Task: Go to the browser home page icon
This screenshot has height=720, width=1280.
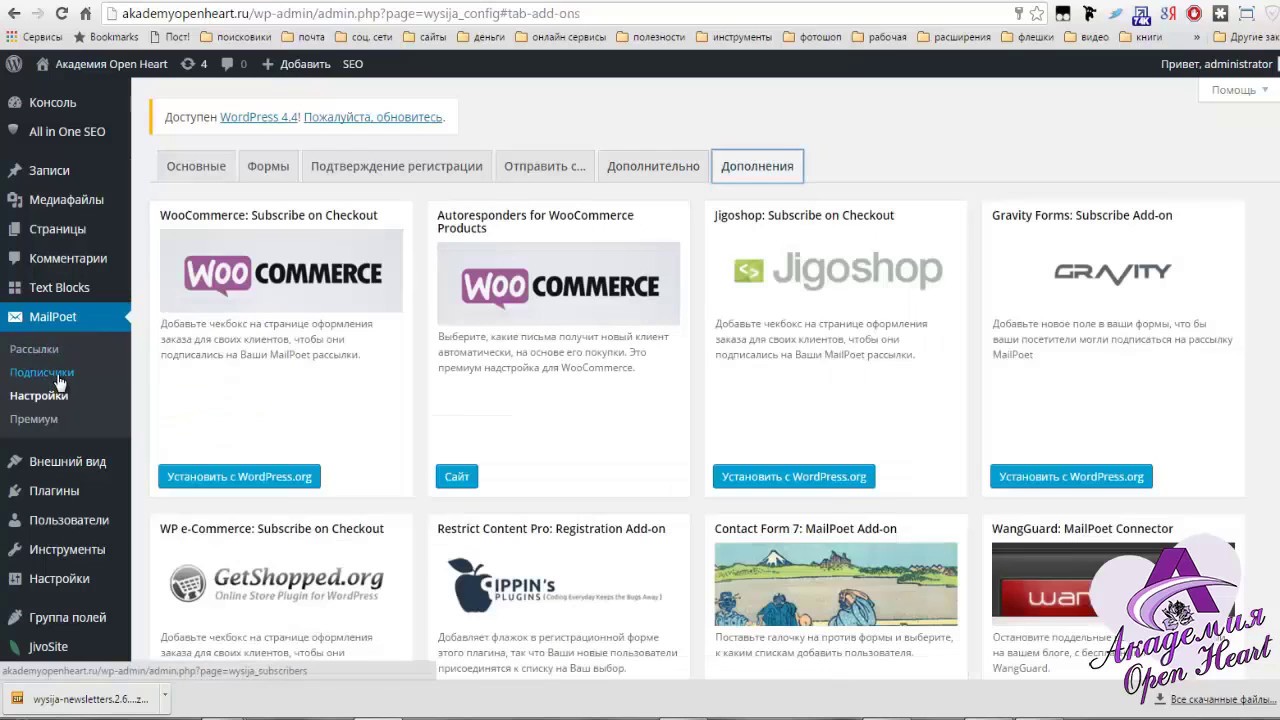Action: (x=86, y=13)
